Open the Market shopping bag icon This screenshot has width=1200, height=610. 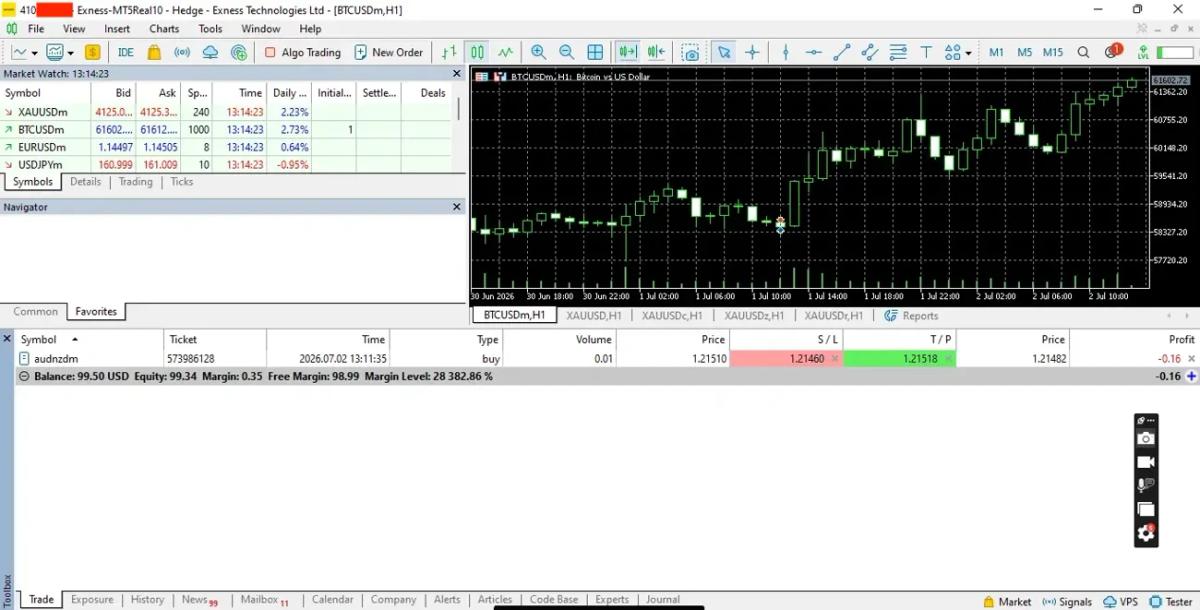pos(154,52)
